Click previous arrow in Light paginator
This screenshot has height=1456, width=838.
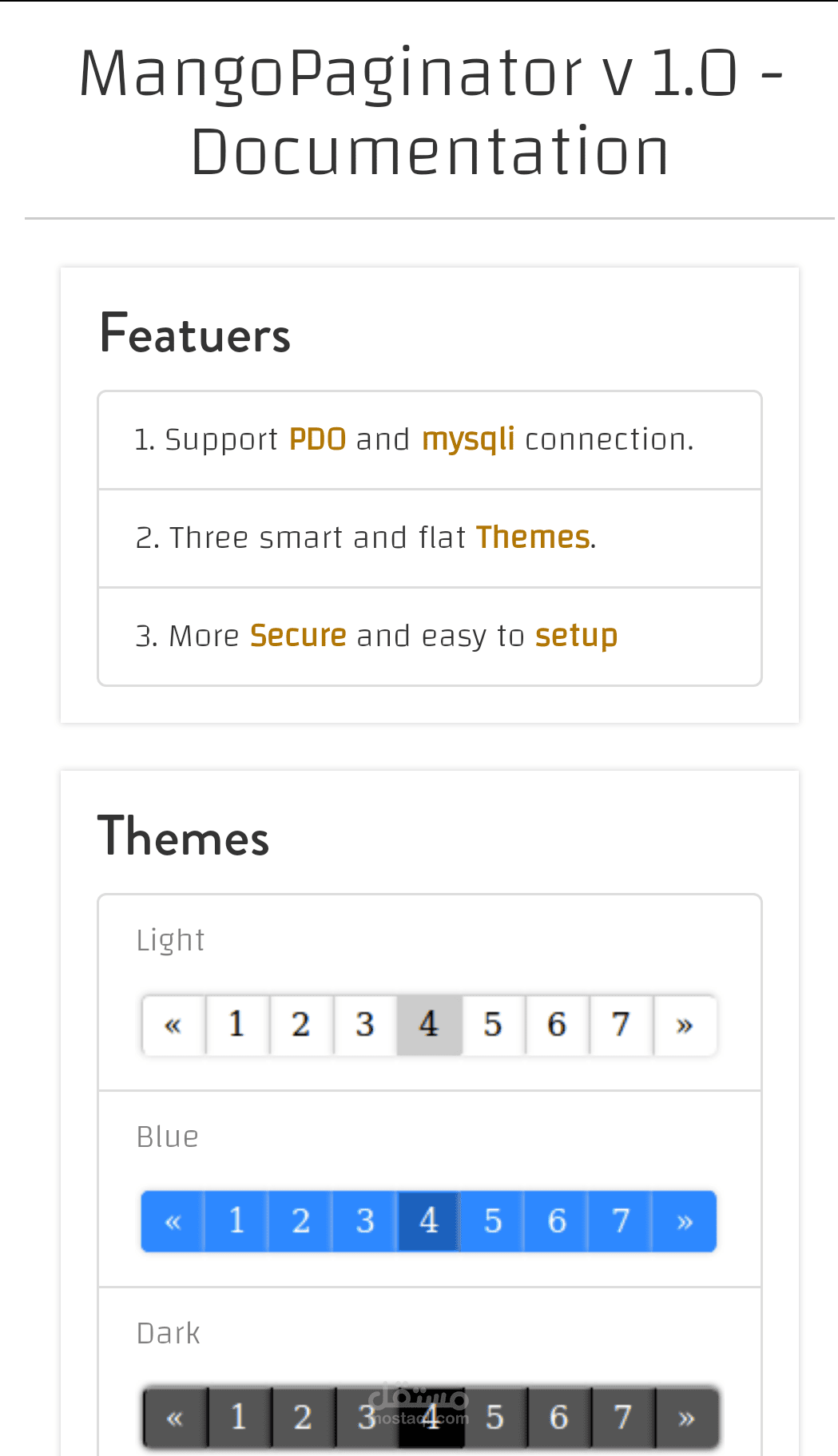pyautogui.click(x=173, y=1025)
